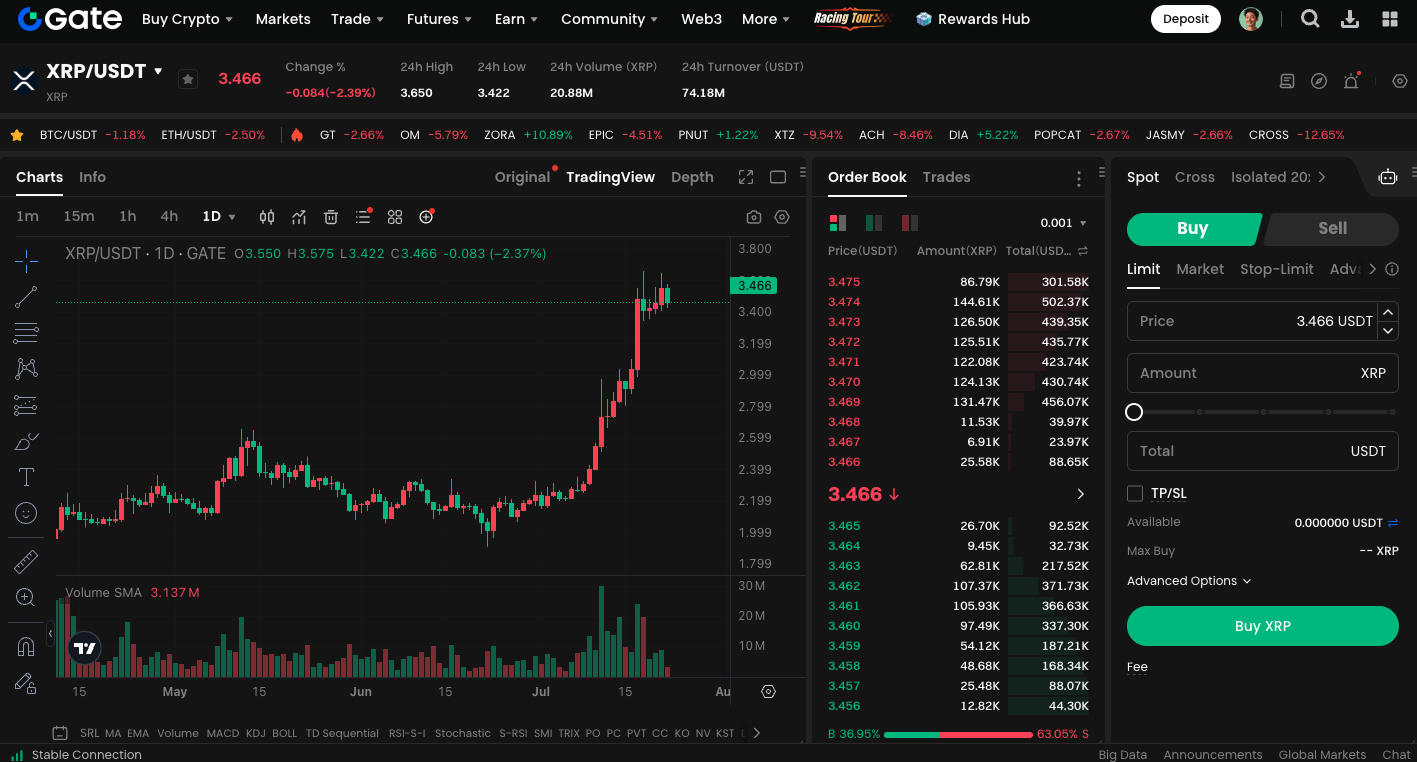Show more order types with the arrow after Adva
This screenshot has height=762, width=1417.
pyautogui.click(x=1372, y=269)
